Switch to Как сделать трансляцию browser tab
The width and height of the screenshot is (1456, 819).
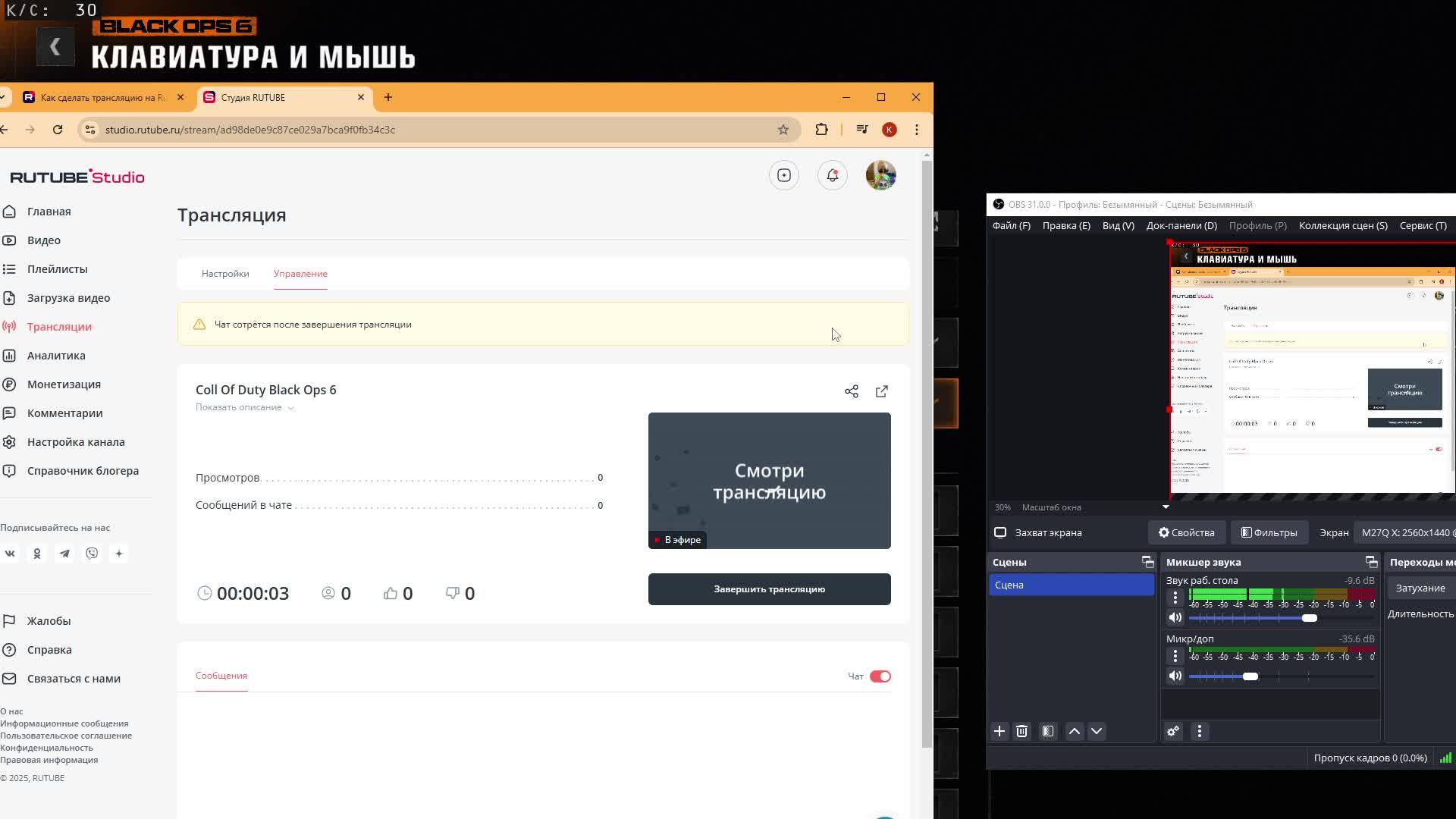(x=103, y=97)
